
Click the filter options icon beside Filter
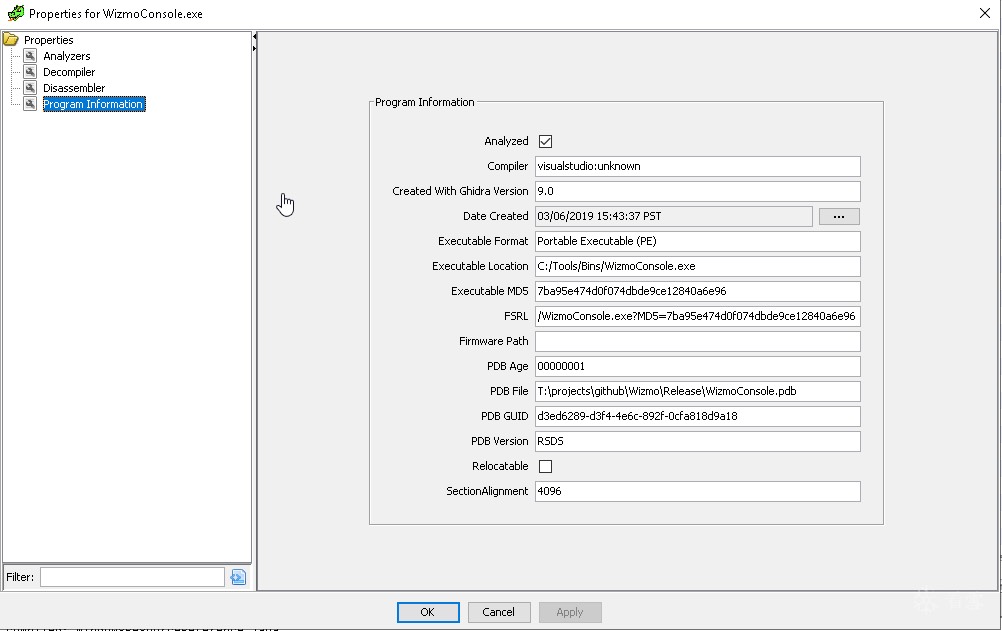coord(238,577)
